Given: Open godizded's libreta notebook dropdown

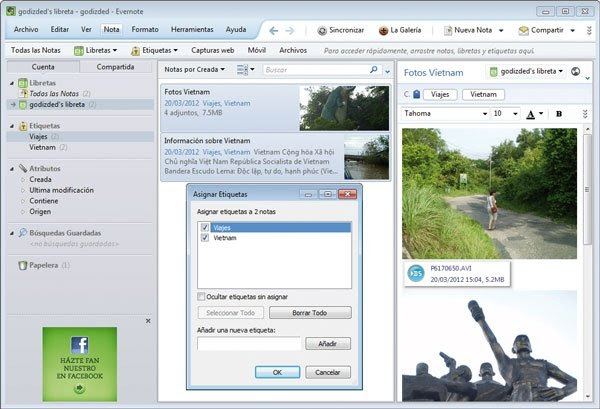Looking at the screenshot, I should 527,72.
